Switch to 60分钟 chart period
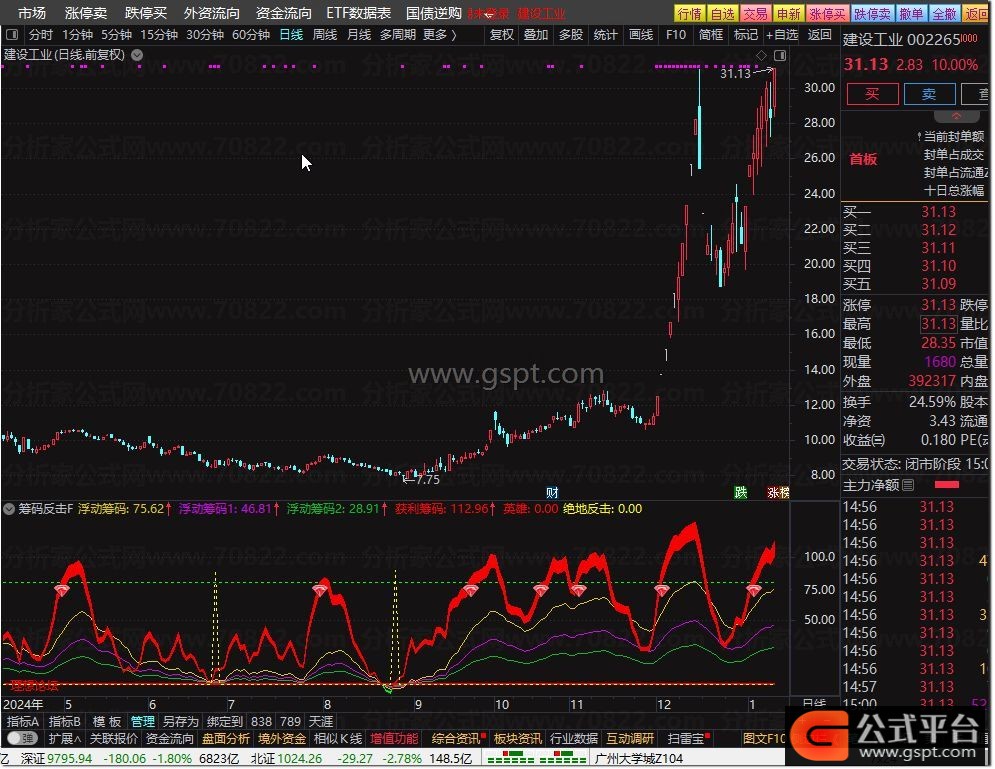The height and width of the screenshot is (769, 995). [251, 35]
